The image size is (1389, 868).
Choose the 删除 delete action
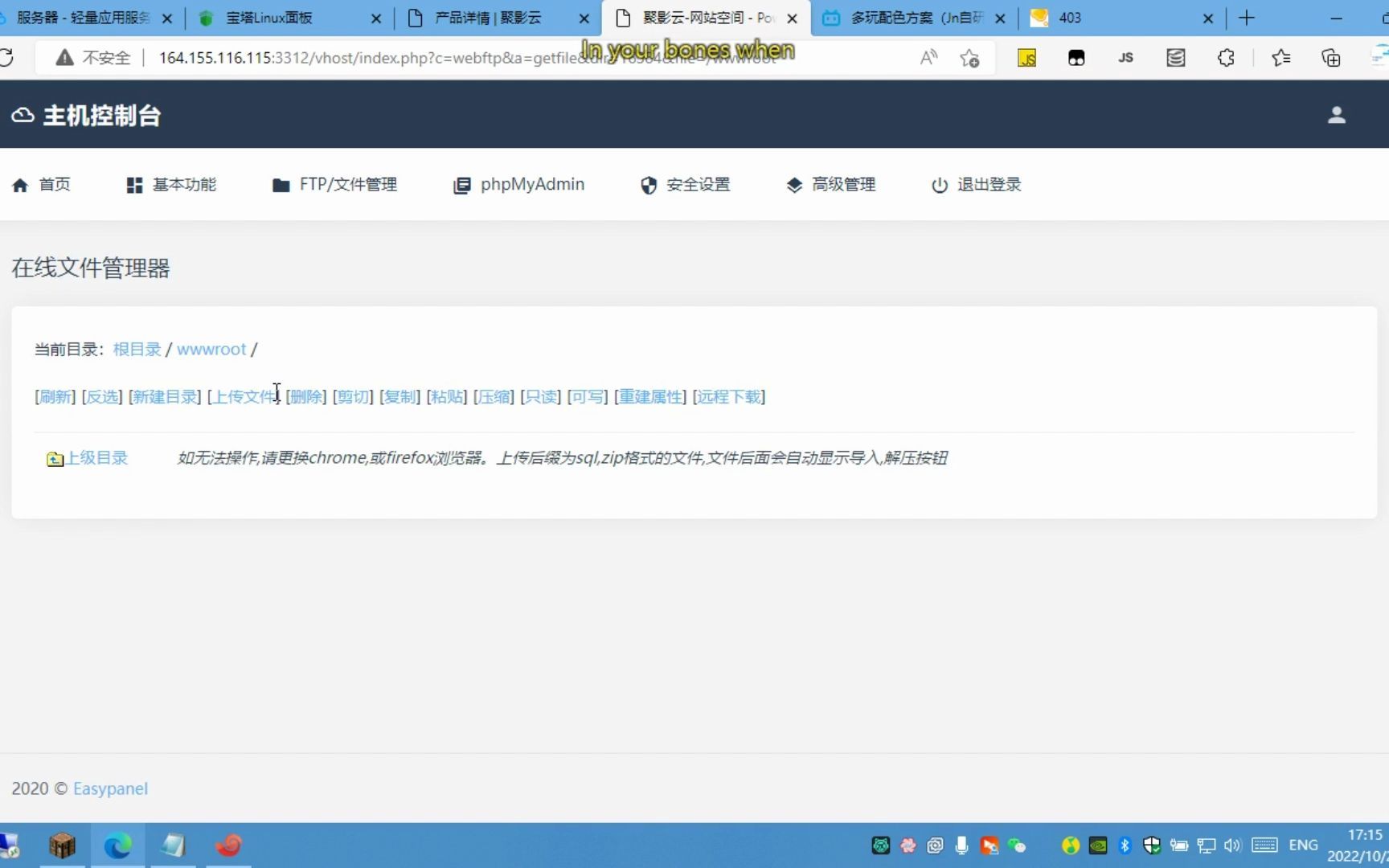click(x=305, y=396)
